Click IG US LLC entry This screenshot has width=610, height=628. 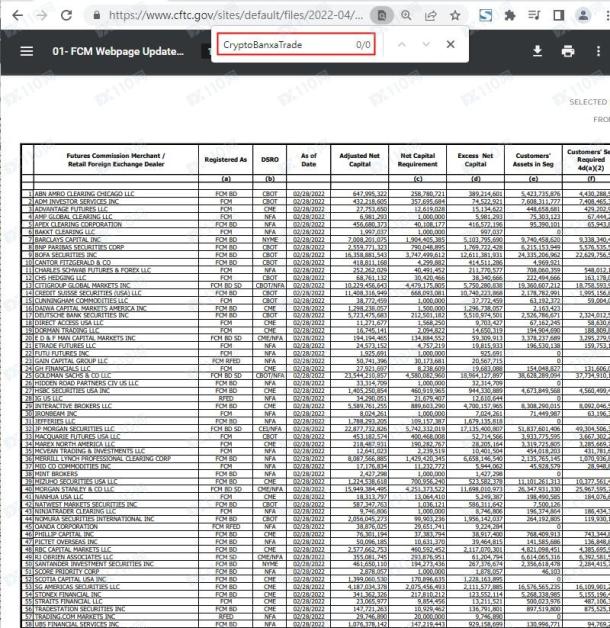pos(48,399)
